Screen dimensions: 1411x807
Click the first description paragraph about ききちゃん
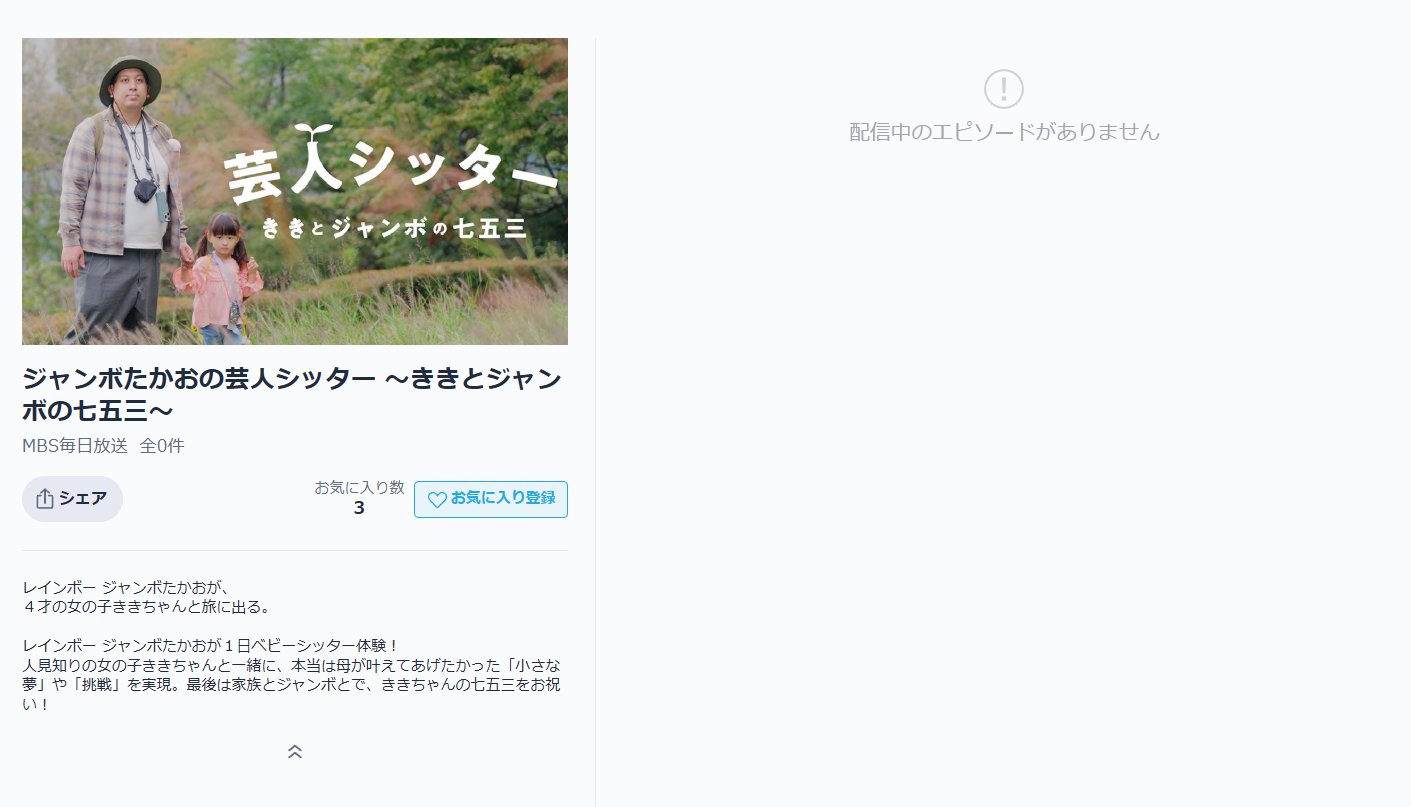[x=147, y=597]
